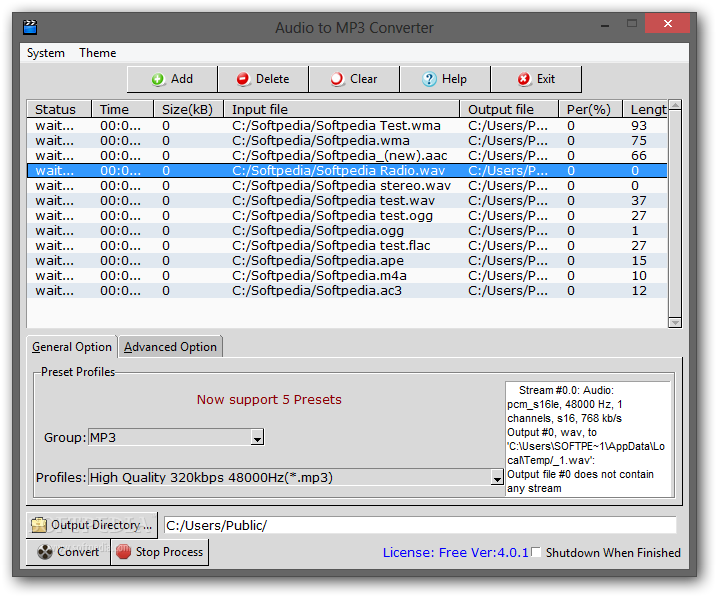Select the Softpedia.ape file row
This screenshot has height=597, width=717.
pyautogui.click(x=347, y=261)
